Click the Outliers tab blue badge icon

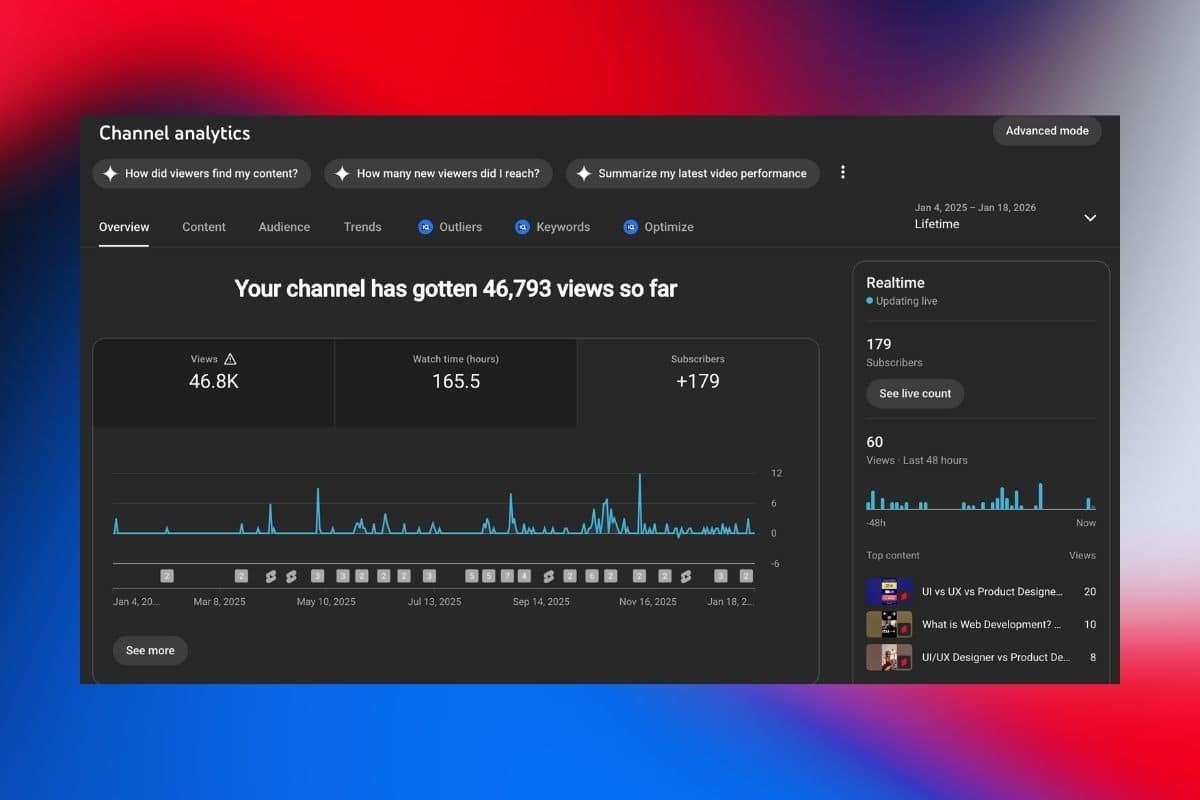[425, 227]
